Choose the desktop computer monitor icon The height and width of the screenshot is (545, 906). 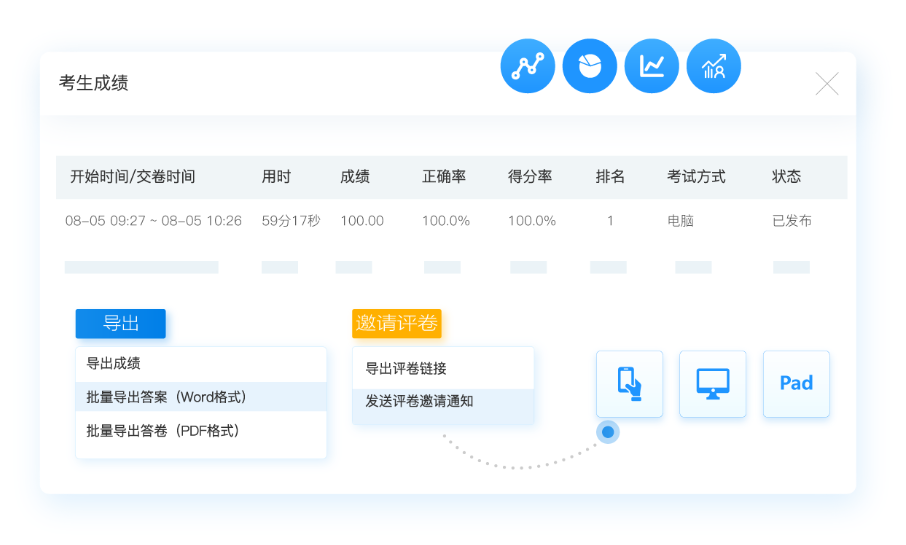coord(712,383)
